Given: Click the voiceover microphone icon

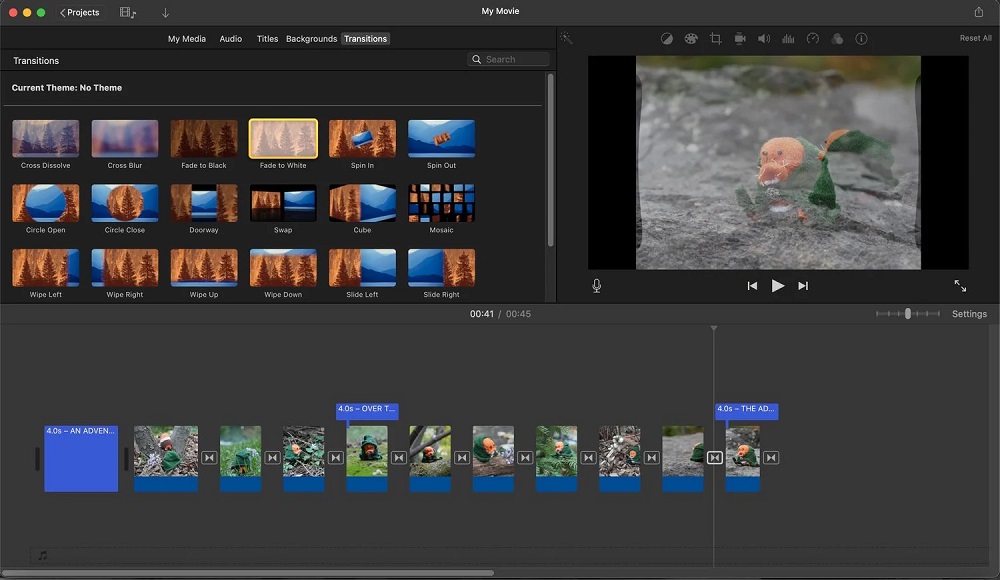Looking at the screenshot, I should coord(597,286).
